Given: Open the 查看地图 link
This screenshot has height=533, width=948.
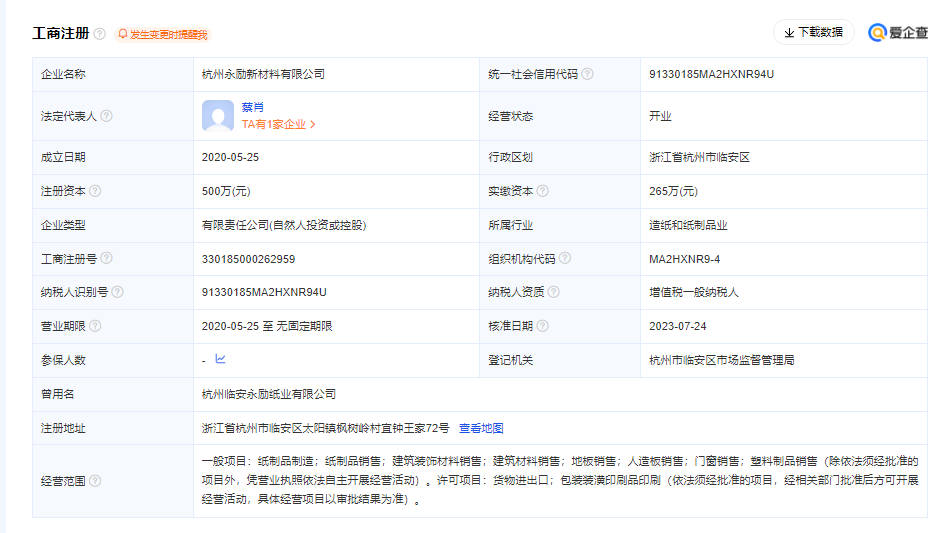Looking at the screenshot, I should pyautogui.click(x=481, y=428).
